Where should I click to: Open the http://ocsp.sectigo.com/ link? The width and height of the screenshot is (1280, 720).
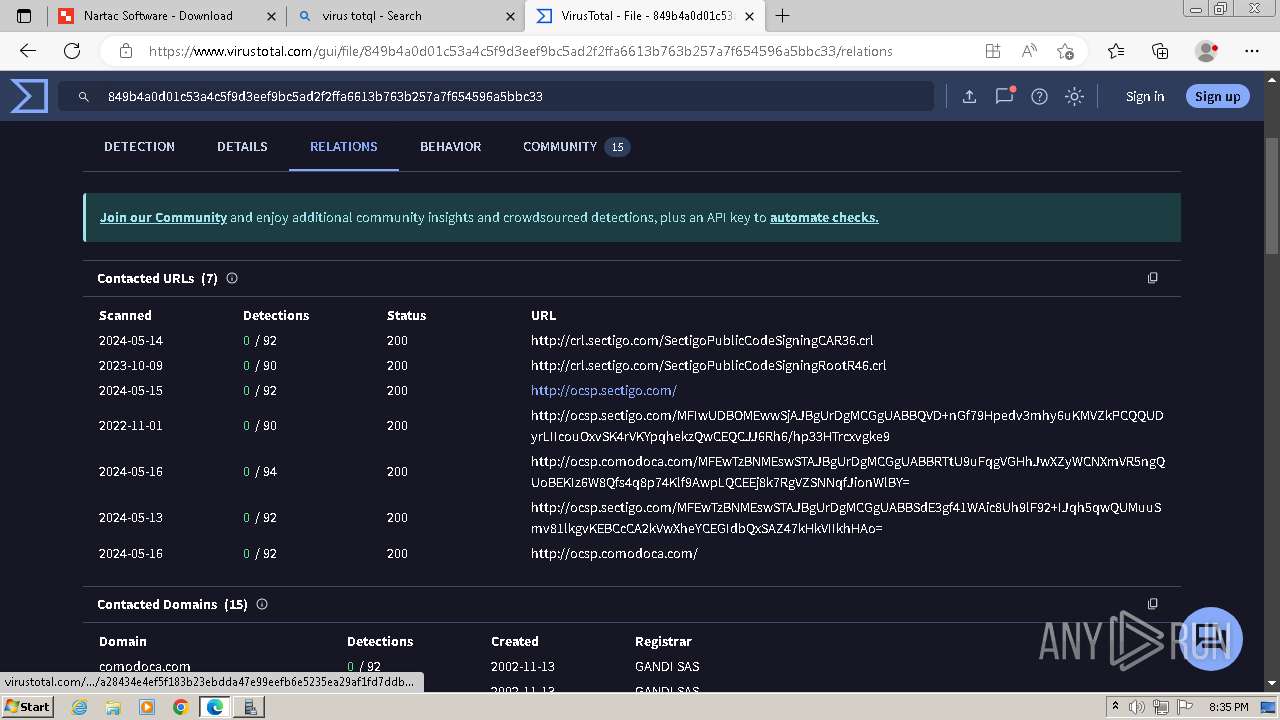tap(604, 391)
